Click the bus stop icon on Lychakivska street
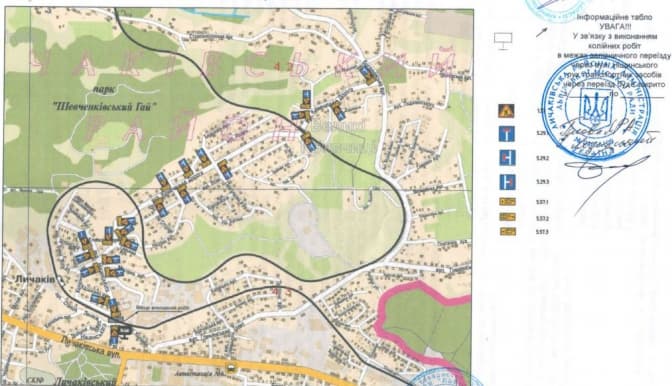This screenshot has width=672, height=386. [x=231, y=368]
